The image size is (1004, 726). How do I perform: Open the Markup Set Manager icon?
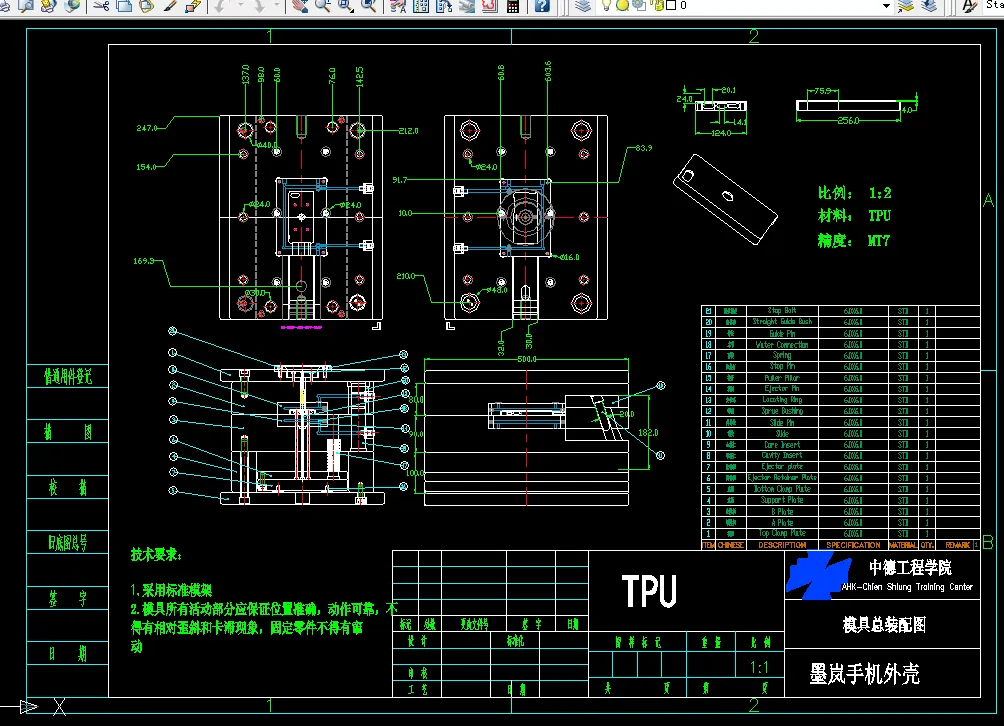pos(489,6)
